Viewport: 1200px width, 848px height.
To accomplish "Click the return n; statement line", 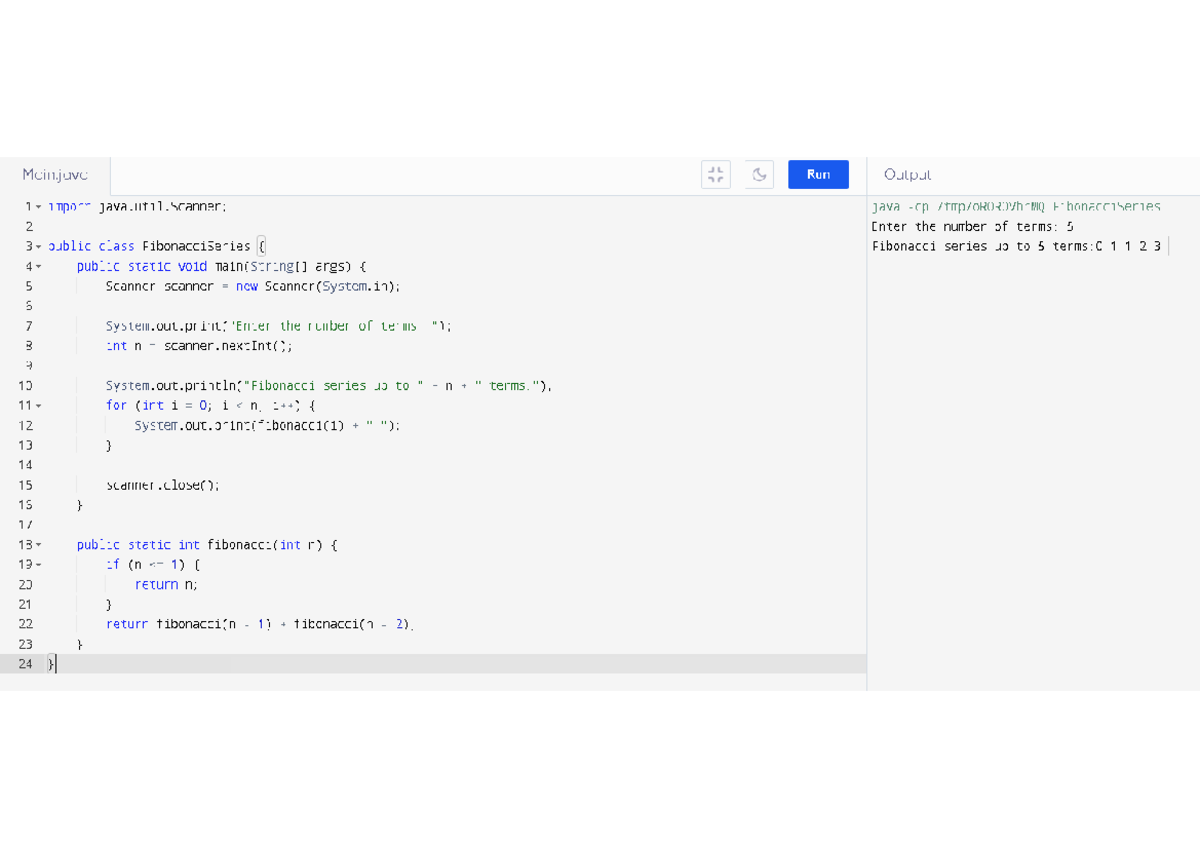I will click(166, 584).
